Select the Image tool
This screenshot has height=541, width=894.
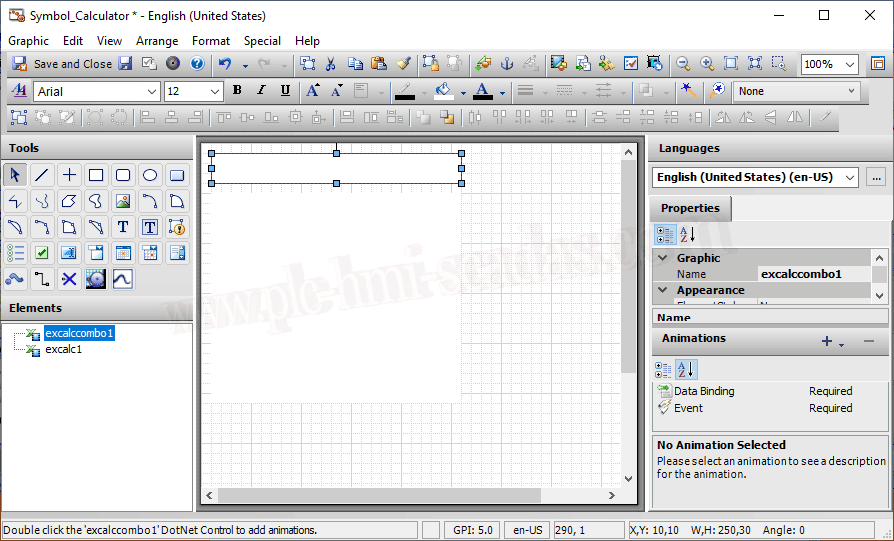coord(123,201)
